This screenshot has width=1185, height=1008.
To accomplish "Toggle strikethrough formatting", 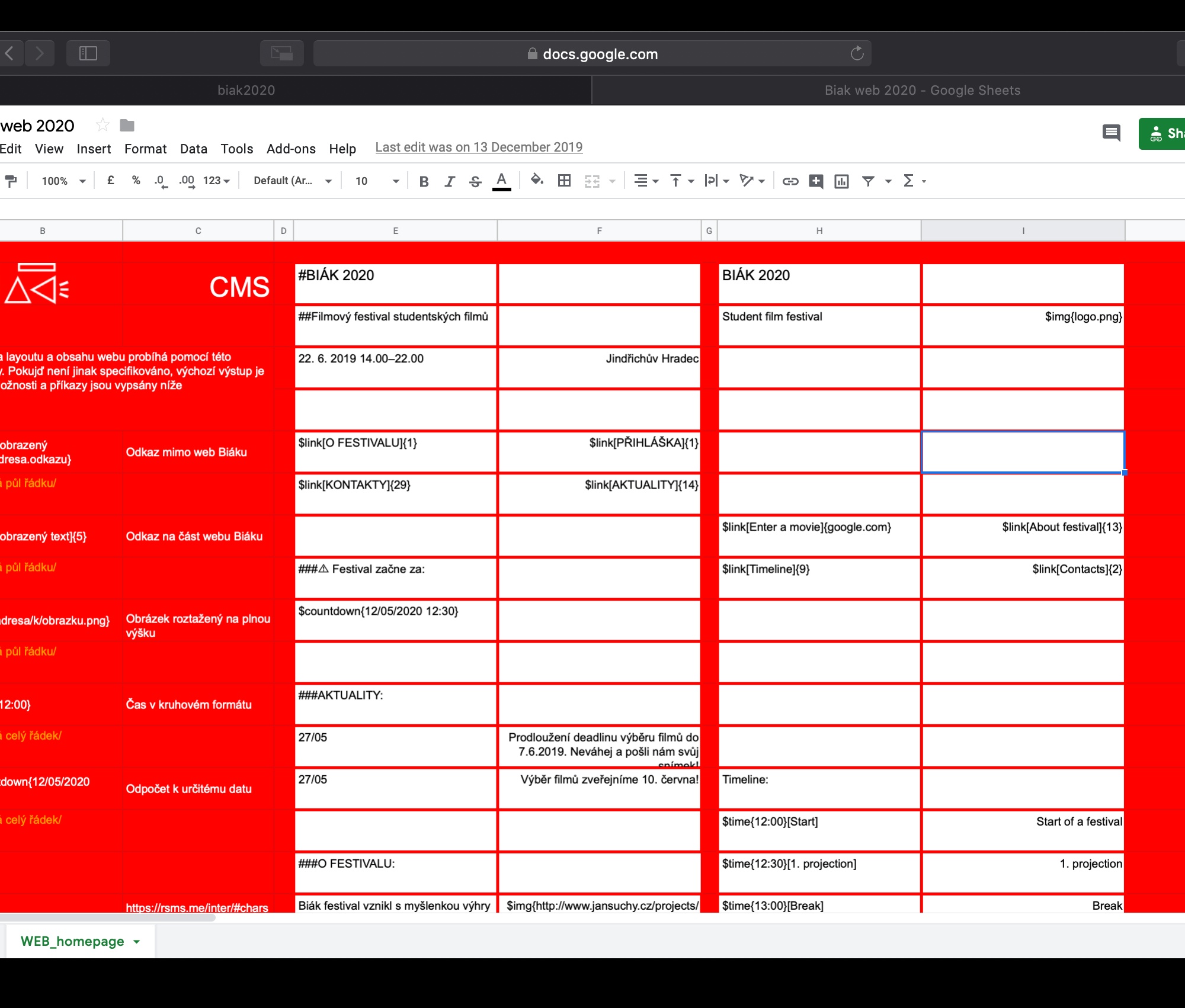I will click(x=475, y=181).
